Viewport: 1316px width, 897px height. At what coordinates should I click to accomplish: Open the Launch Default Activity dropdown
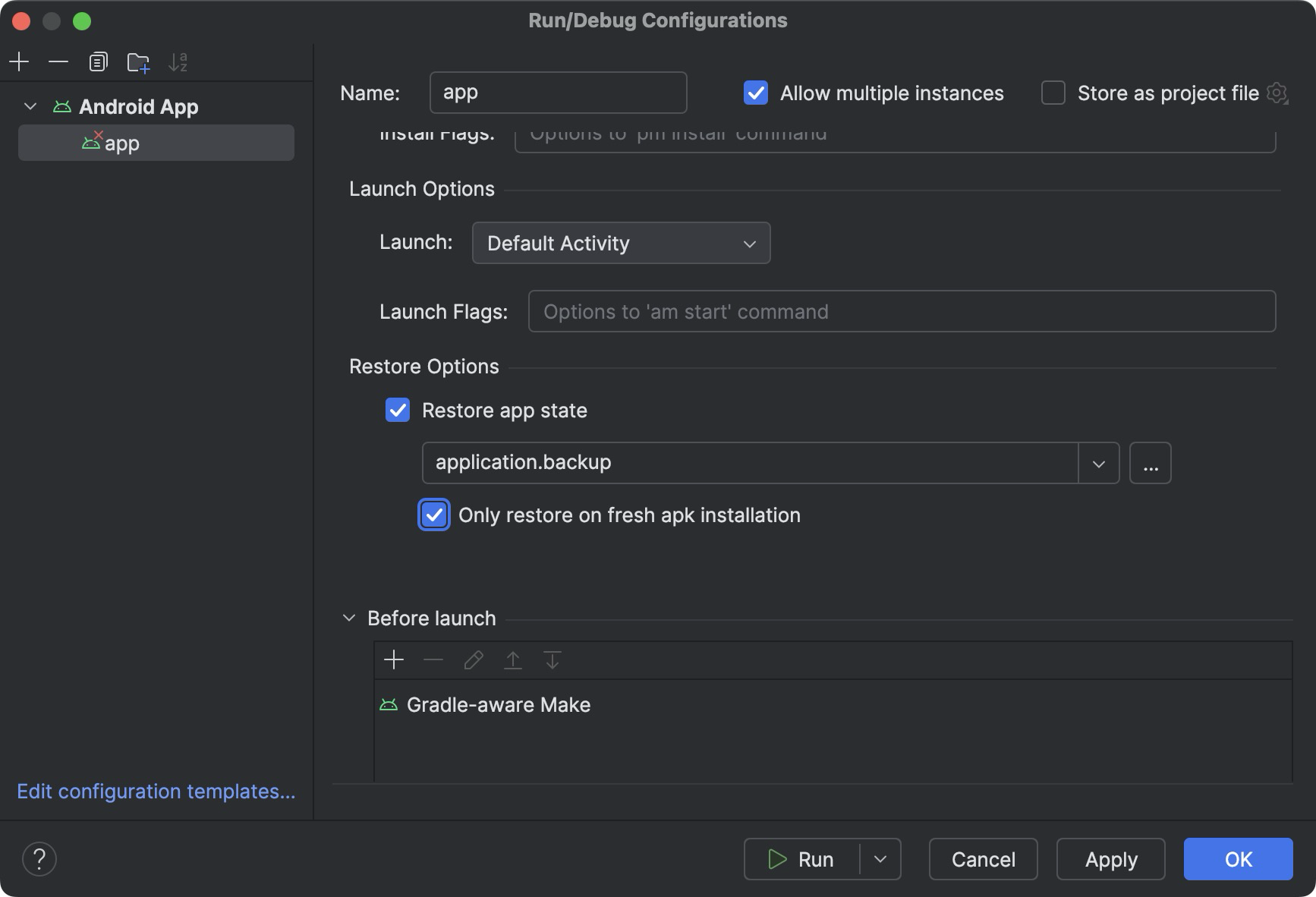[621, 243]
